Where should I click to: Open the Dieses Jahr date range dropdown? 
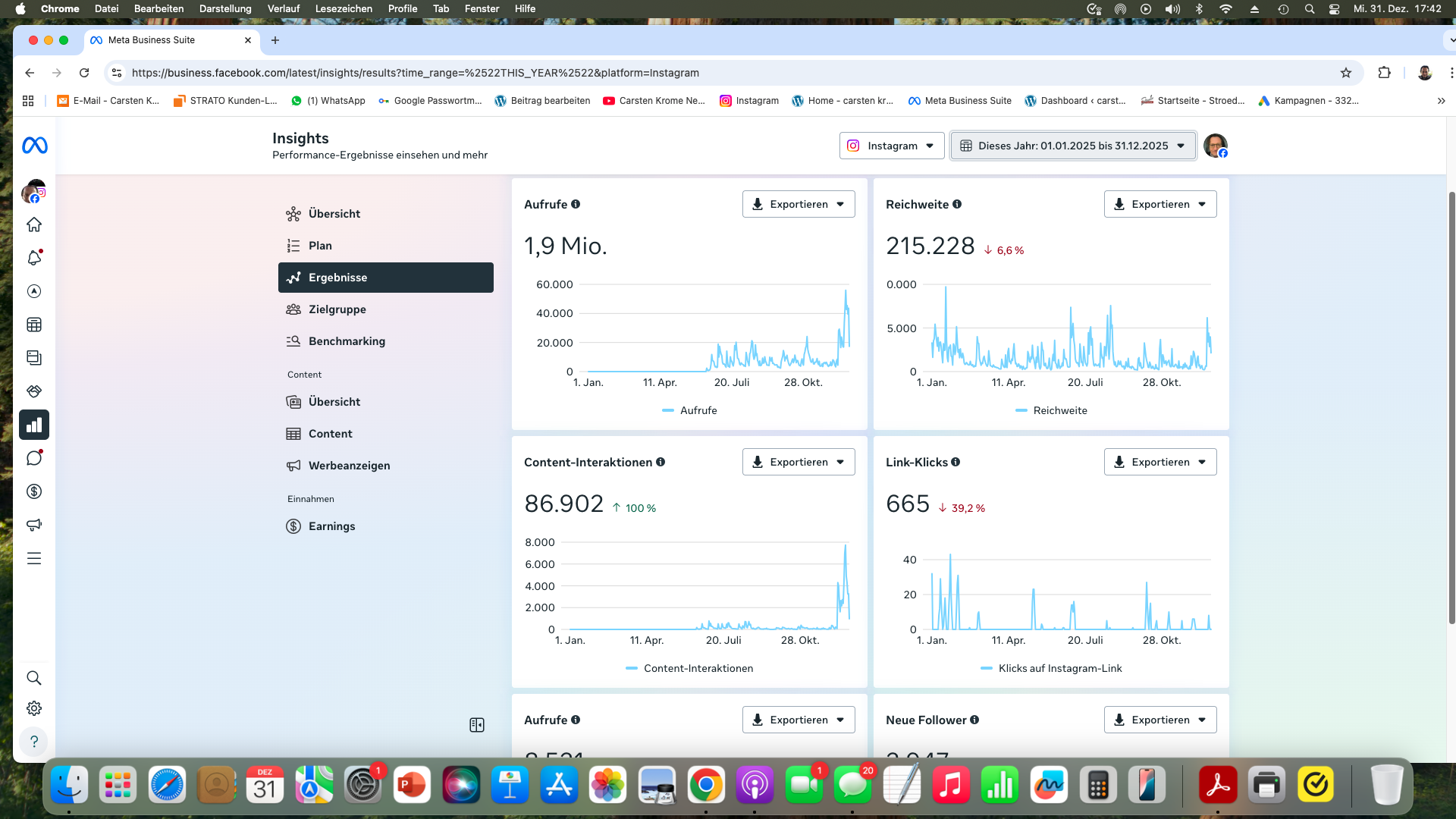tap(1072, 146)
